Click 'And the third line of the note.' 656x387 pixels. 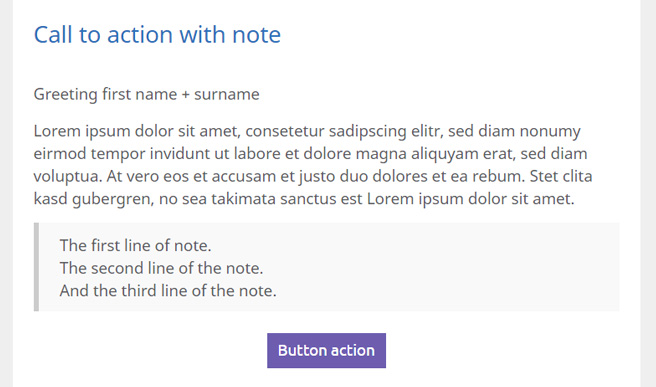click(168, 291)
